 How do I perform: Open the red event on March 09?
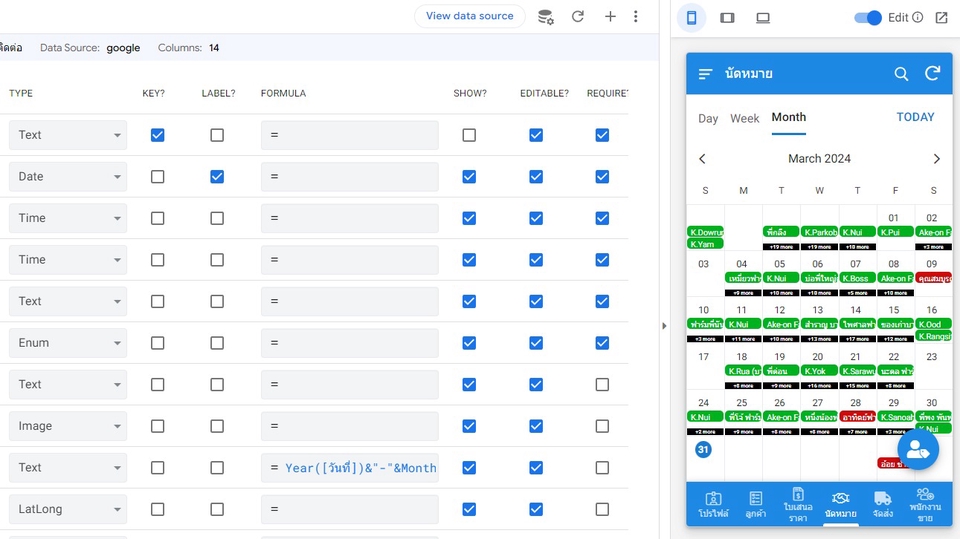934,278
